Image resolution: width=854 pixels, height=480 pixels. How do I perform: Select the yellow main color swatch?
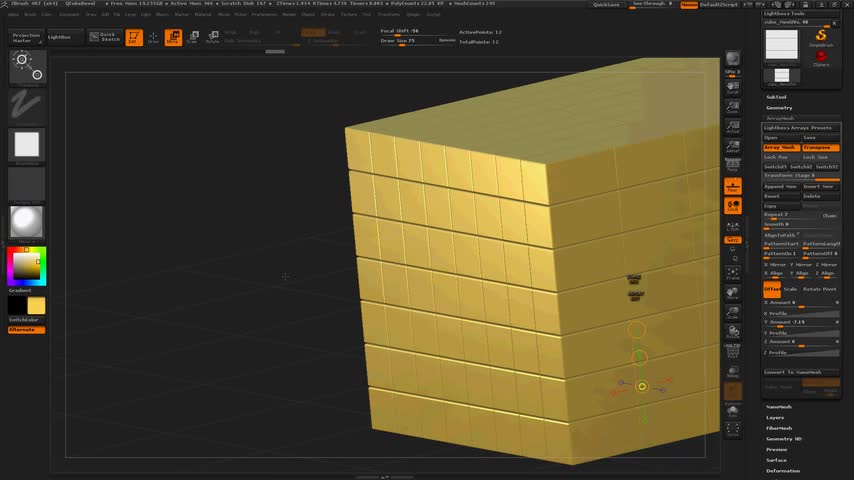(x=36, y=306)
